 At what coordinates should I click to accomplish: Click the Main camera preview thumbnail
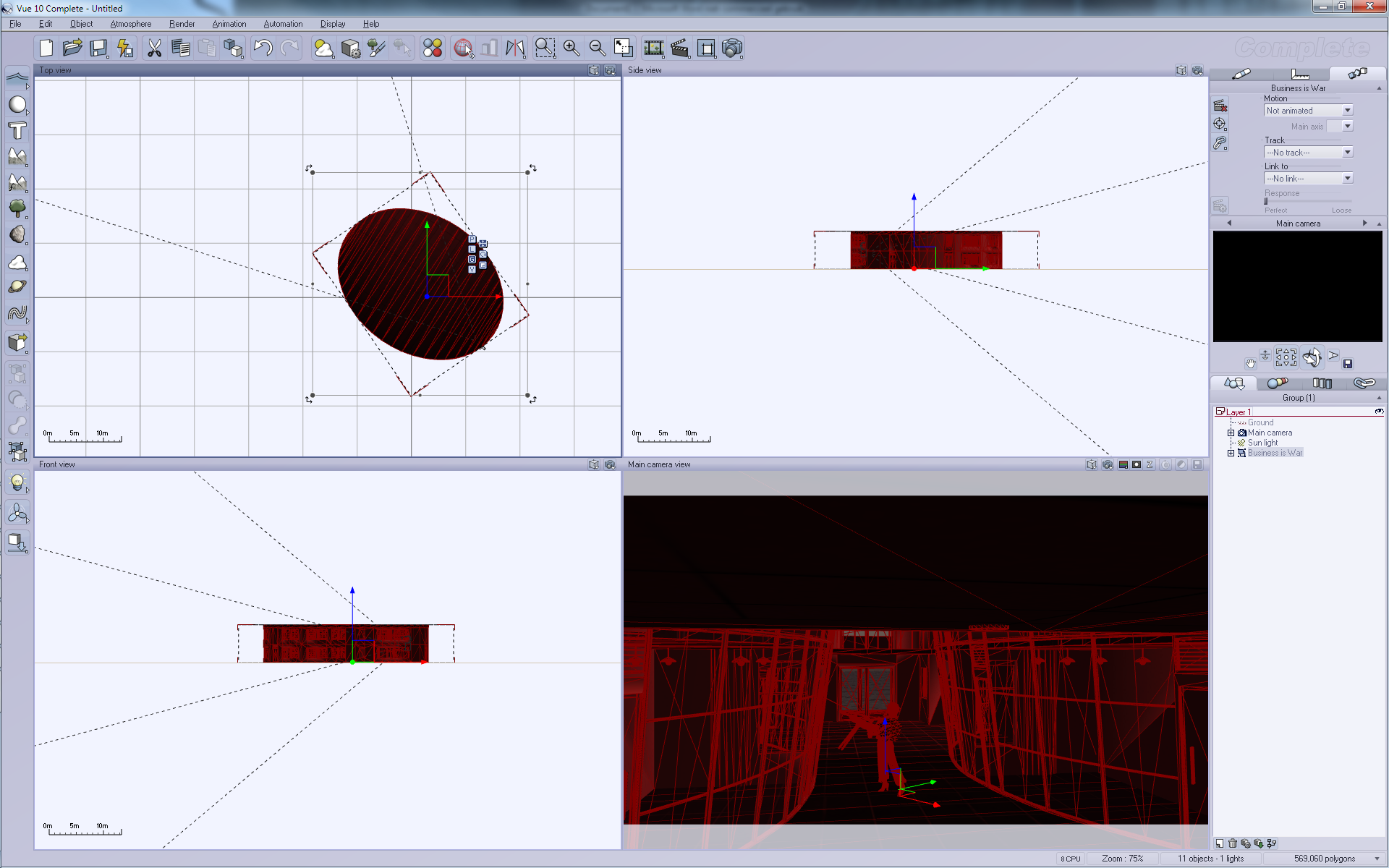(x=1297, y=286)
